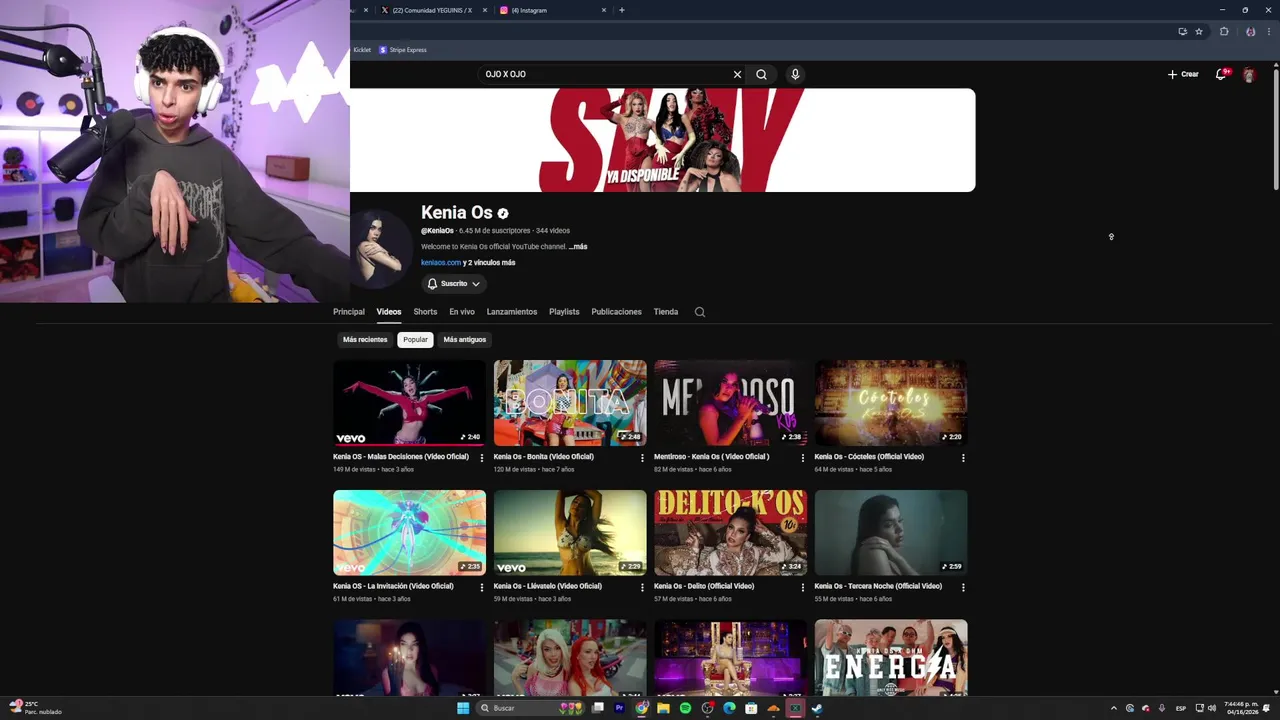Open the Bonita video thumbnail
The height and width of the screenshot is (720, 1280).
click(570, 403)
